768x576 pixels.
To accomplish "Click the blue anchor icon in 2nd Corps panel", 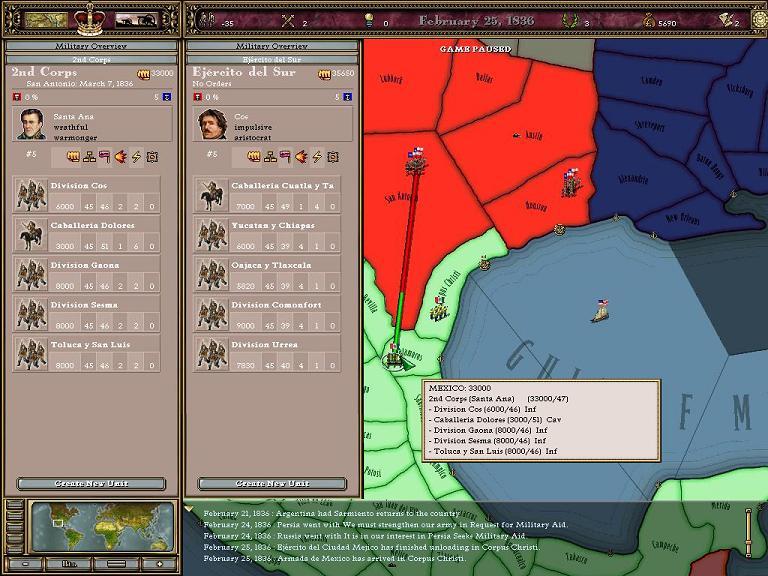I will (167, 96).
